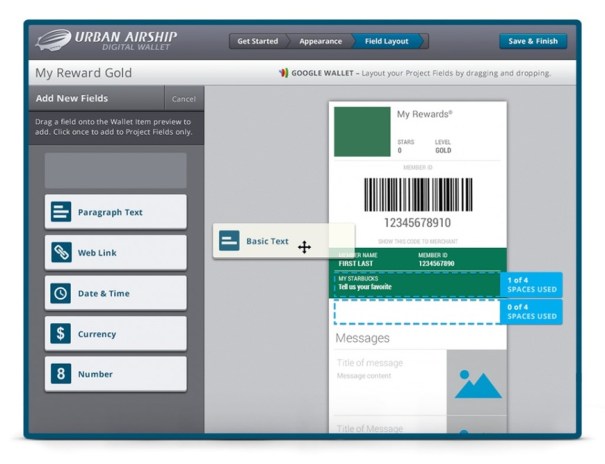
Task: Click the Number field icon
Action: point(61,374)
